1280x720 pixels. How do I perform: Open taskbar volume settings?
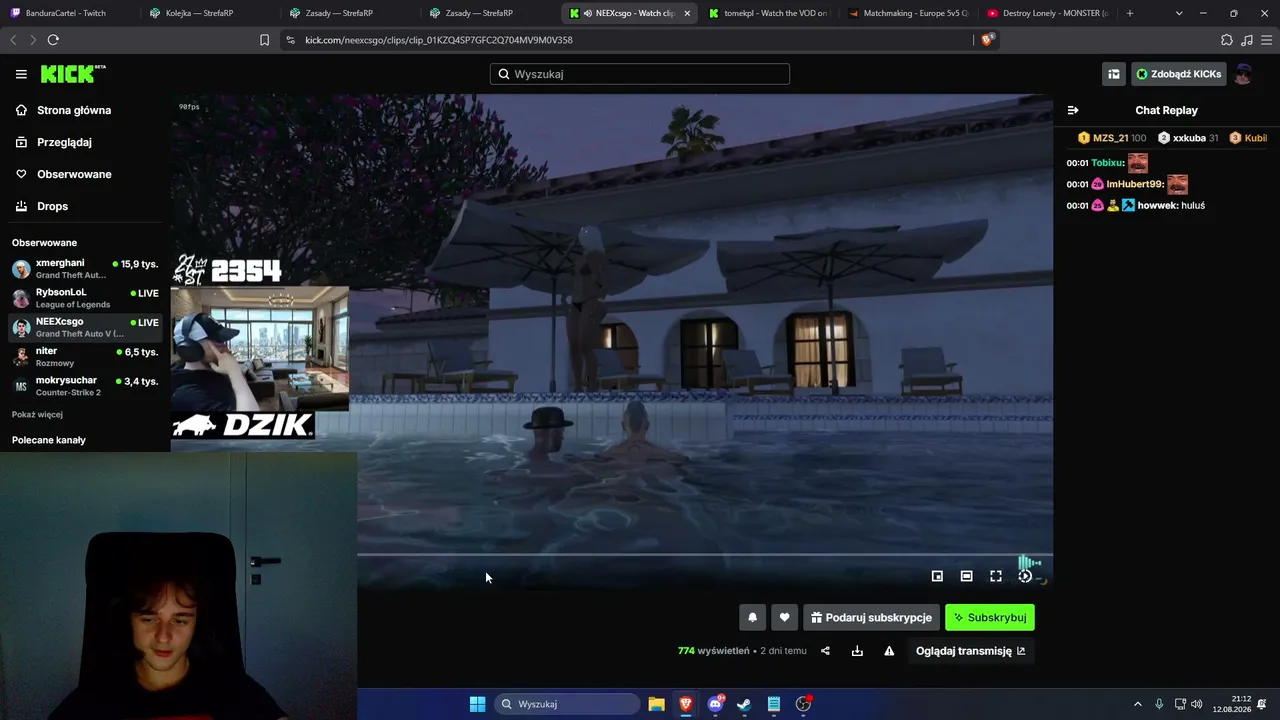(1197, 704)
